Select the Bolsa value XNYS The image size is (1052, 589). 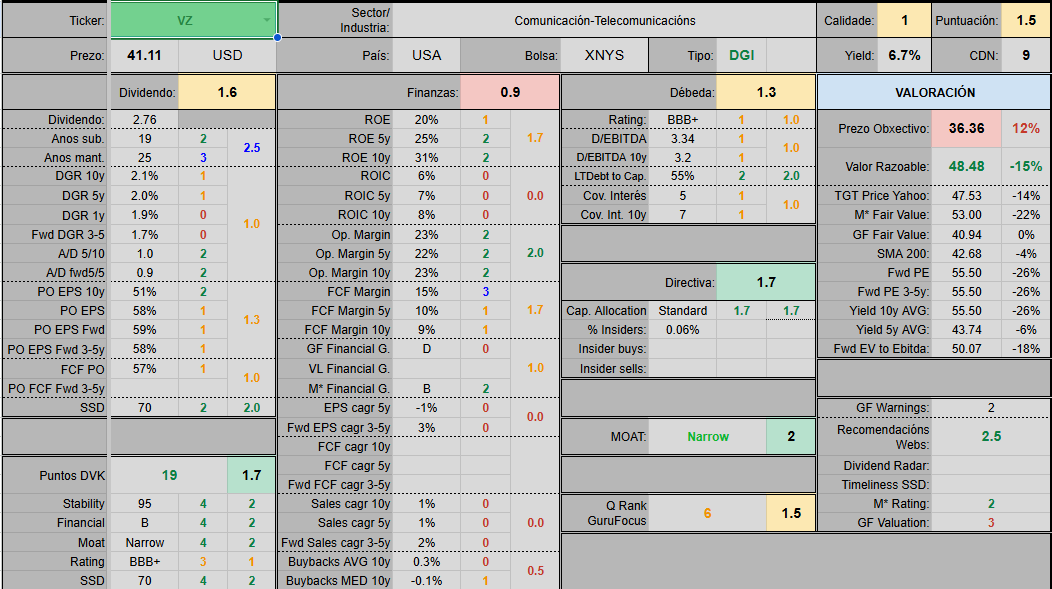[x=604, y=55]
